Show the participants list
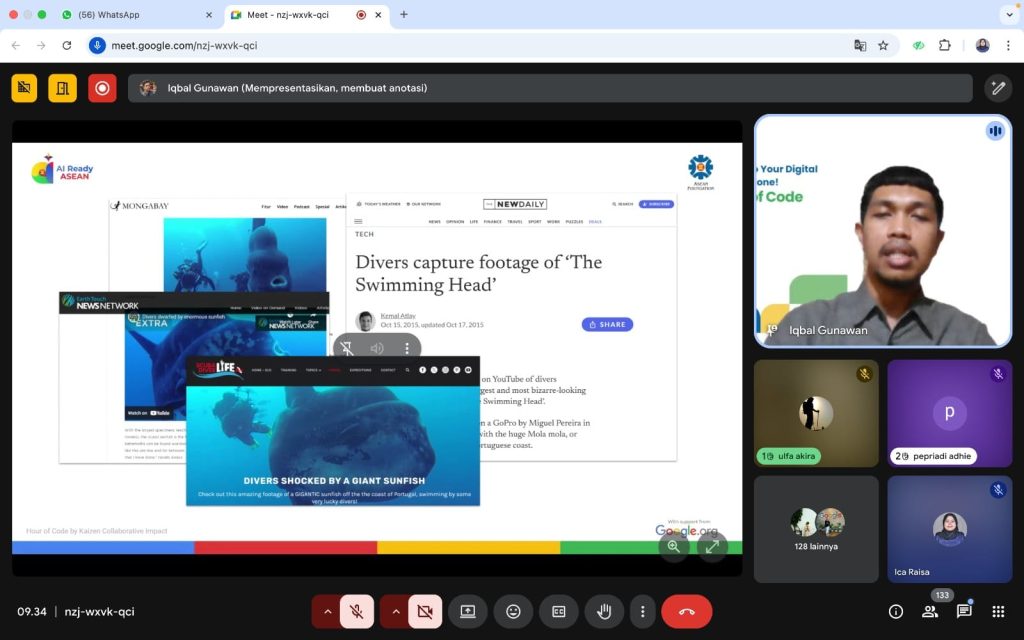 (930, 612)
